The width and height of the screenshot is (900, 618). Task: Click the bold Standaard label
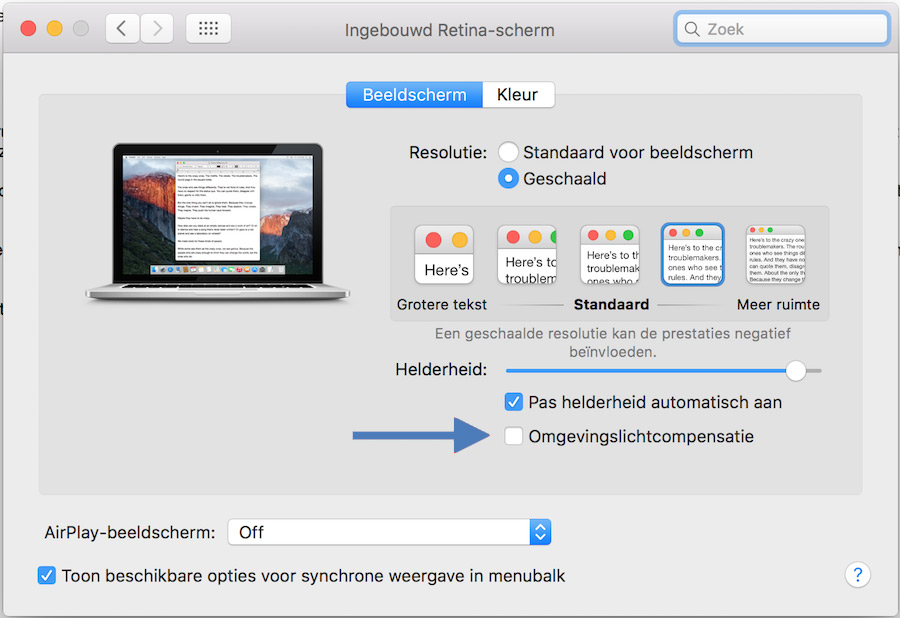pyautogui.click(x=611, y=304)
